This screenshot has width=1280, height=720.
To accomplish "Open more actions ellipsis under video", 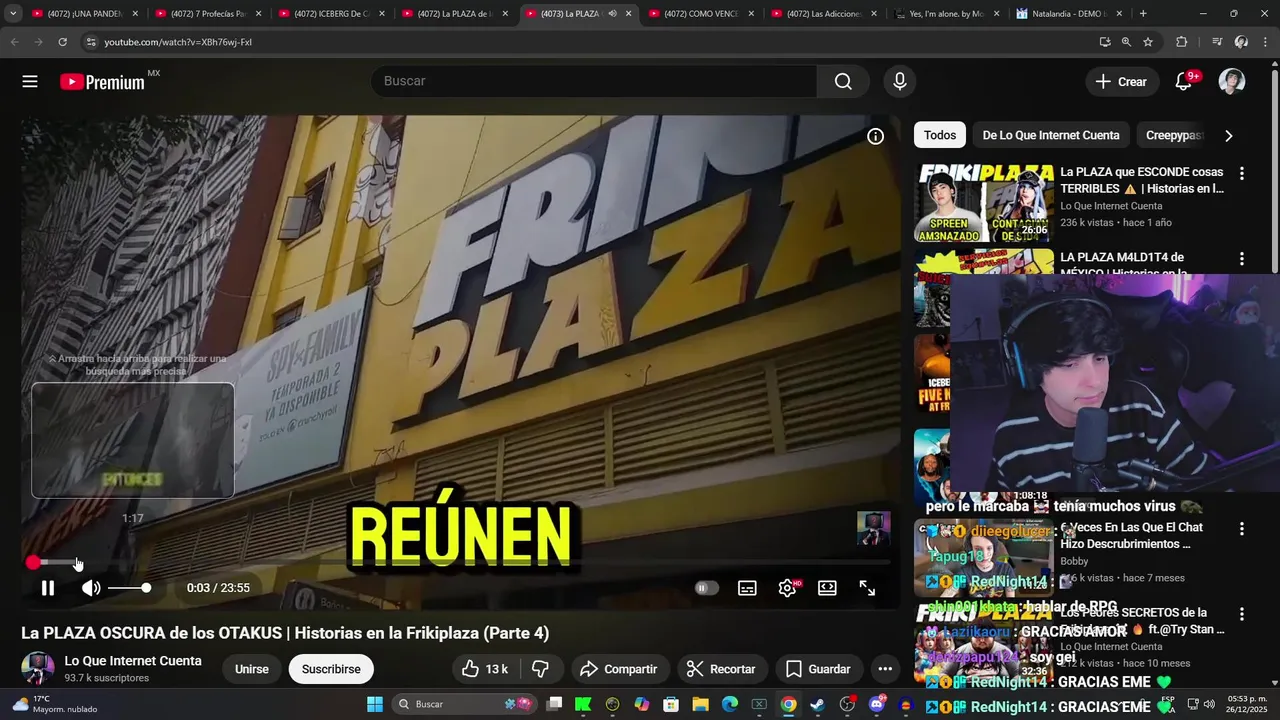I will point(885,669).
